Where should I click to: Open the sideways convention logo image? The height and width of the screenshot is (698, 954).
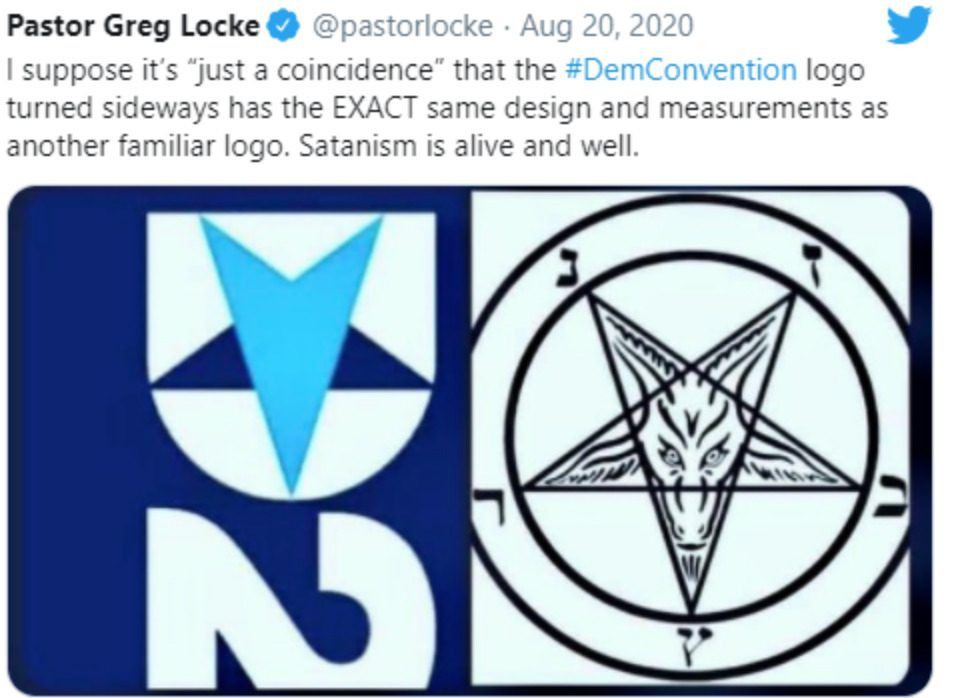[x=238, y=441]
